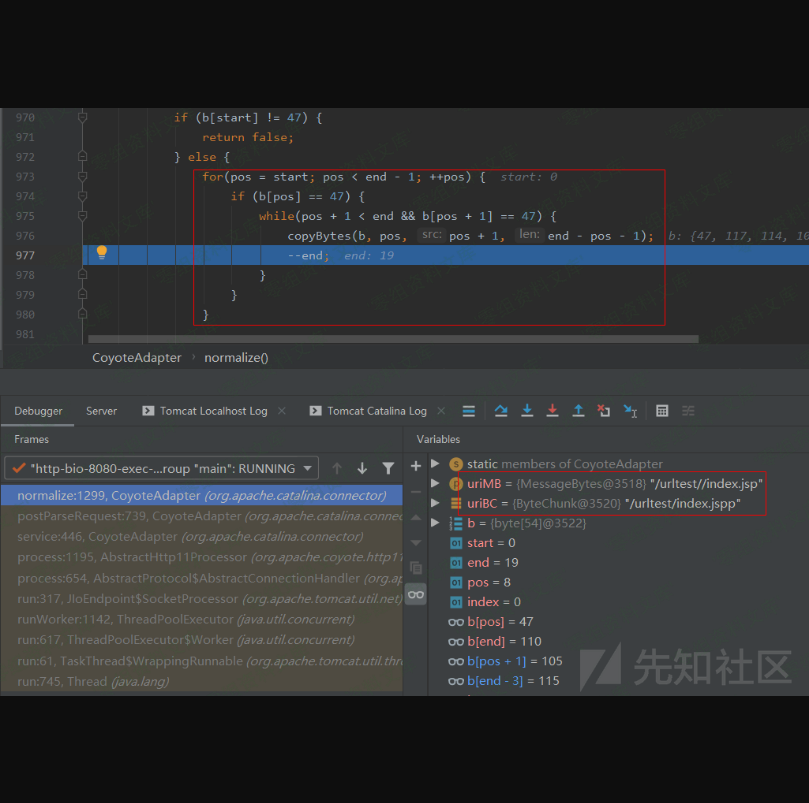Image resolution: width=809 pixels, height=803 pixels.
Task: Open the Tomcat Catalina Log tab
Action: click(376, 411)
